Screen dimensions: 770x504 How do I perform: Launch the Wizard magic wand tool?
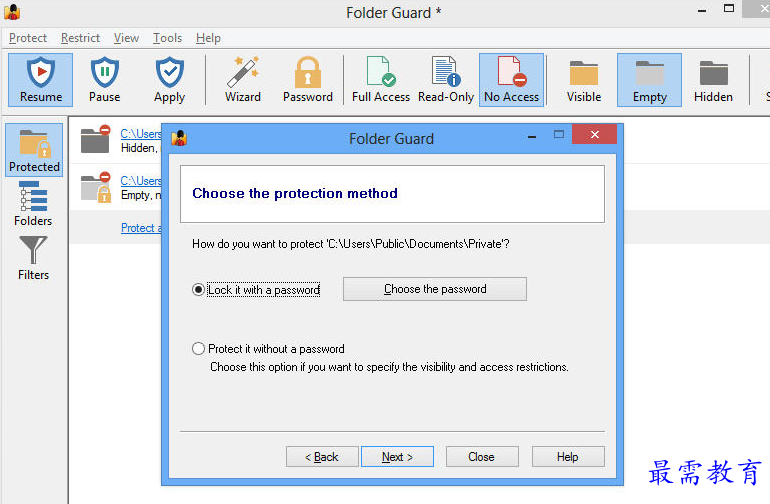[x=243, y=80]
